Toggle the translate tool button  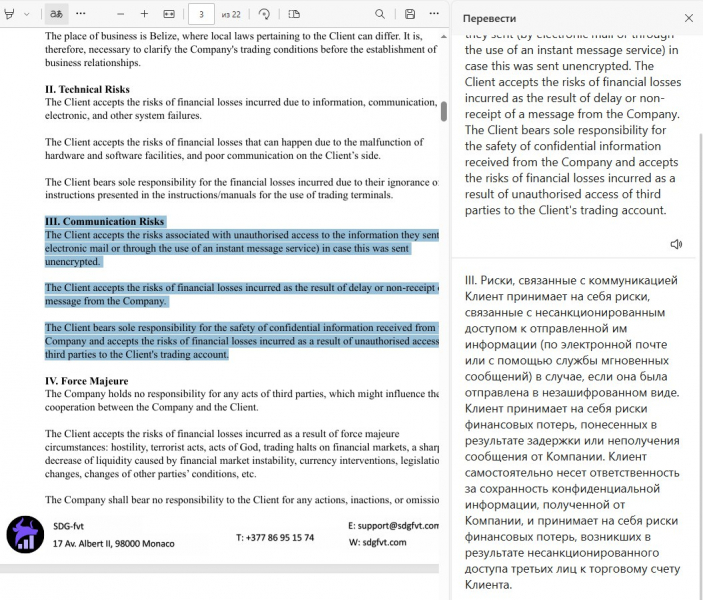tap(56, 14)
